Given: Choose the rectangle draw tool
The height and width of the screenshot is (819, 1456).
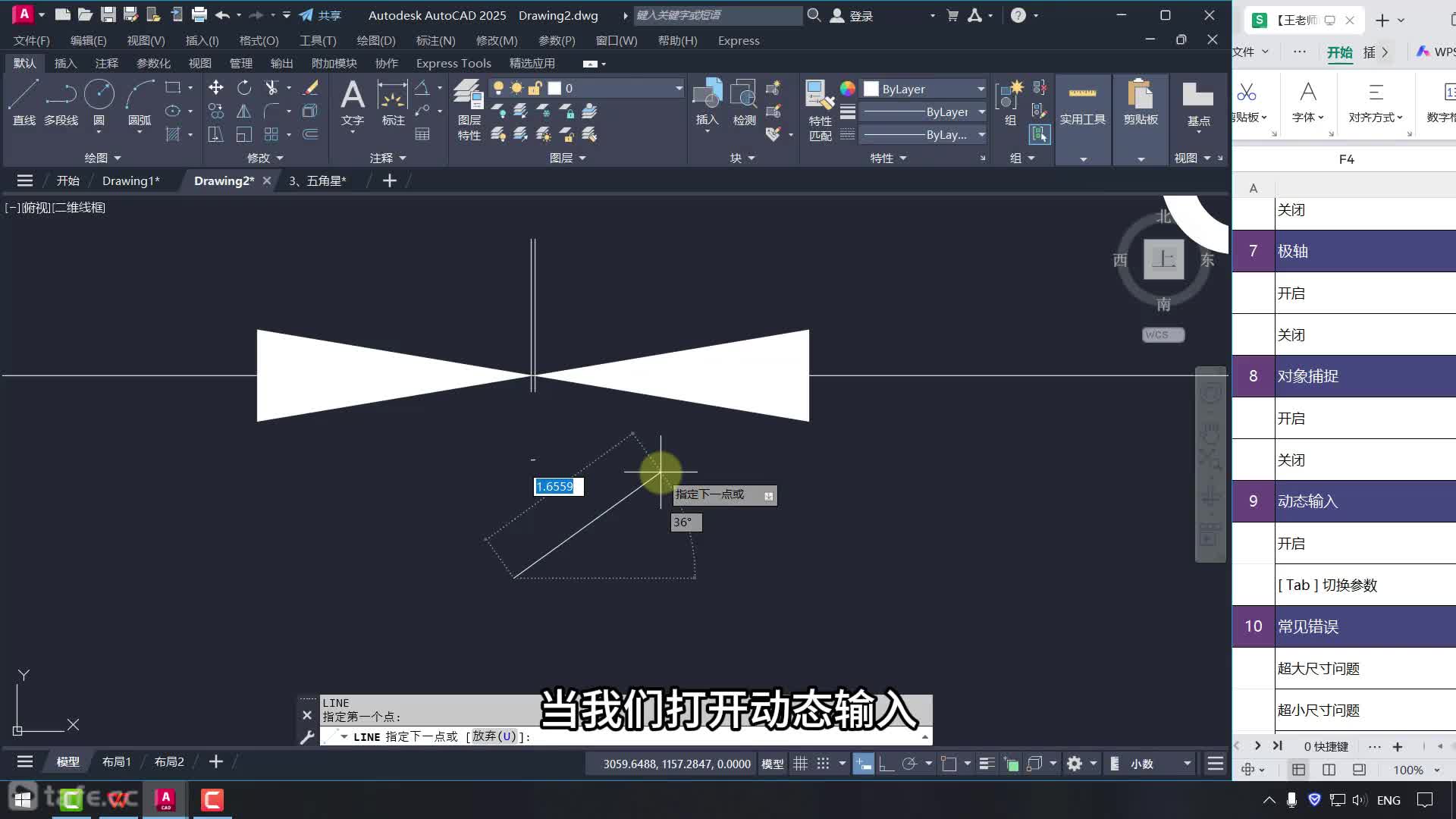Looking at the screenshot, I should (173, 88).
